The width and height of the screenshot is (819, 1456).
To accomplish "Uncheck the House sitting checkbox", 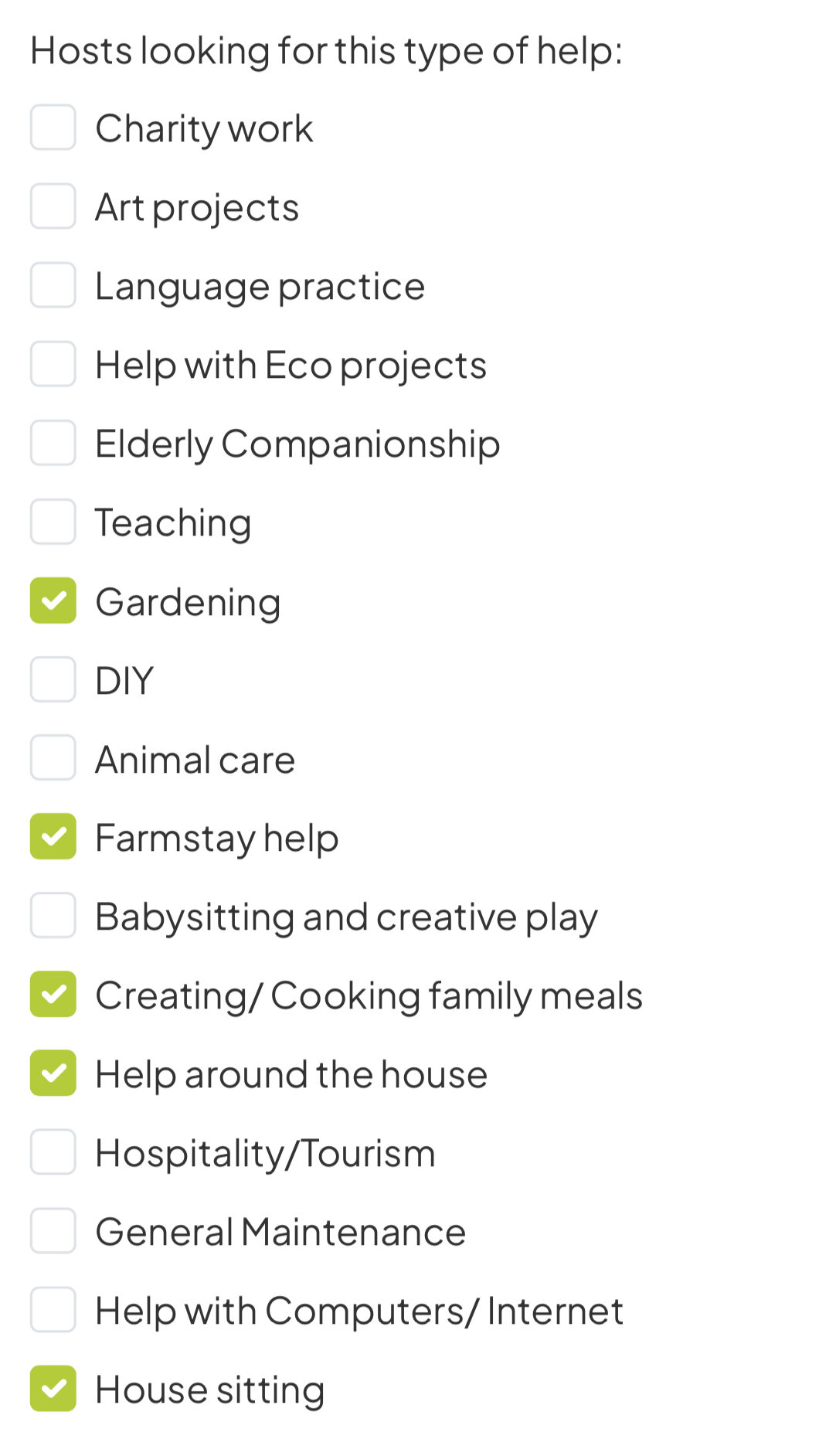I will pyautogui.click(x=53, y=1389).
